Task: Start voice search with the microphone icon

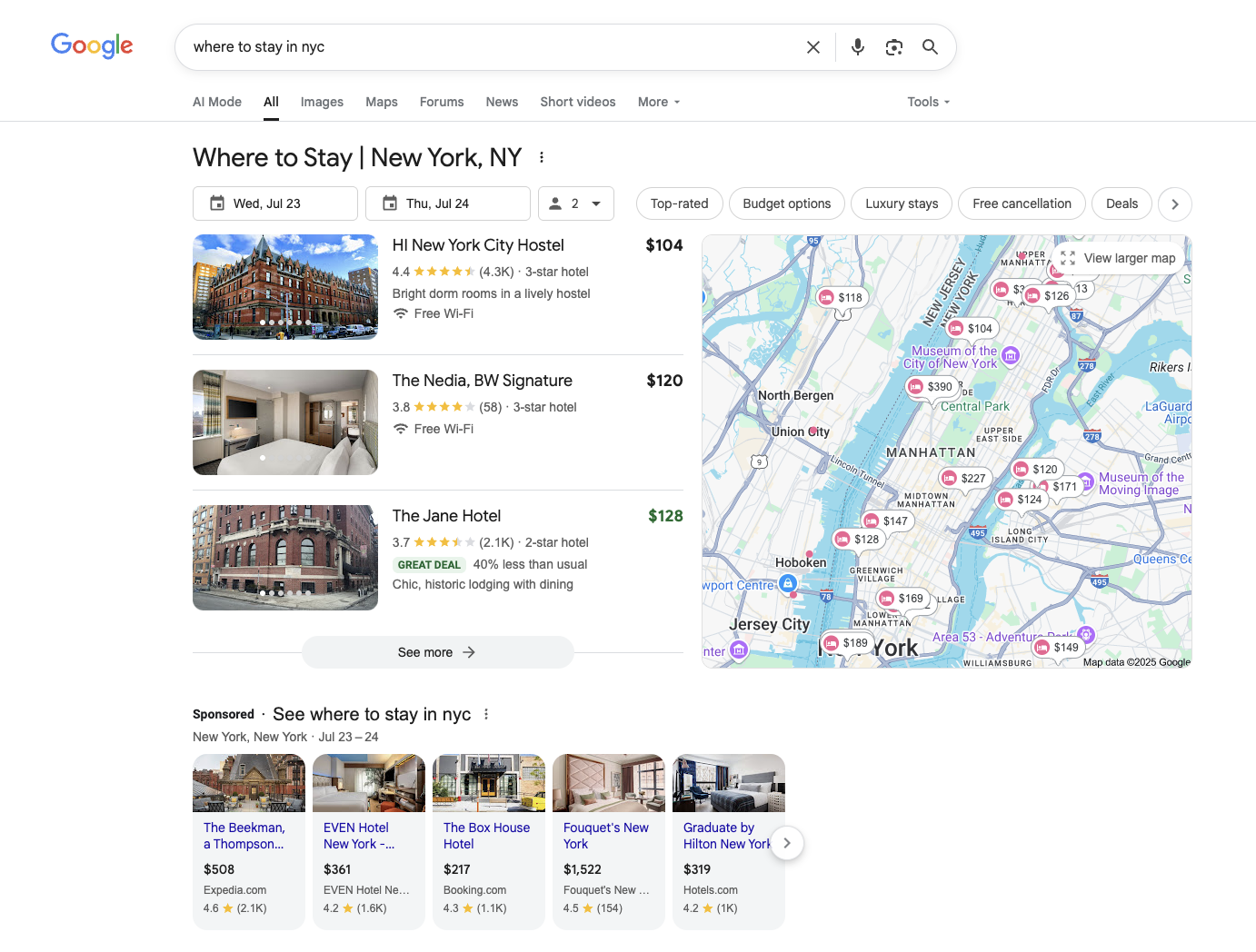Action: click(x=857, y=47)
